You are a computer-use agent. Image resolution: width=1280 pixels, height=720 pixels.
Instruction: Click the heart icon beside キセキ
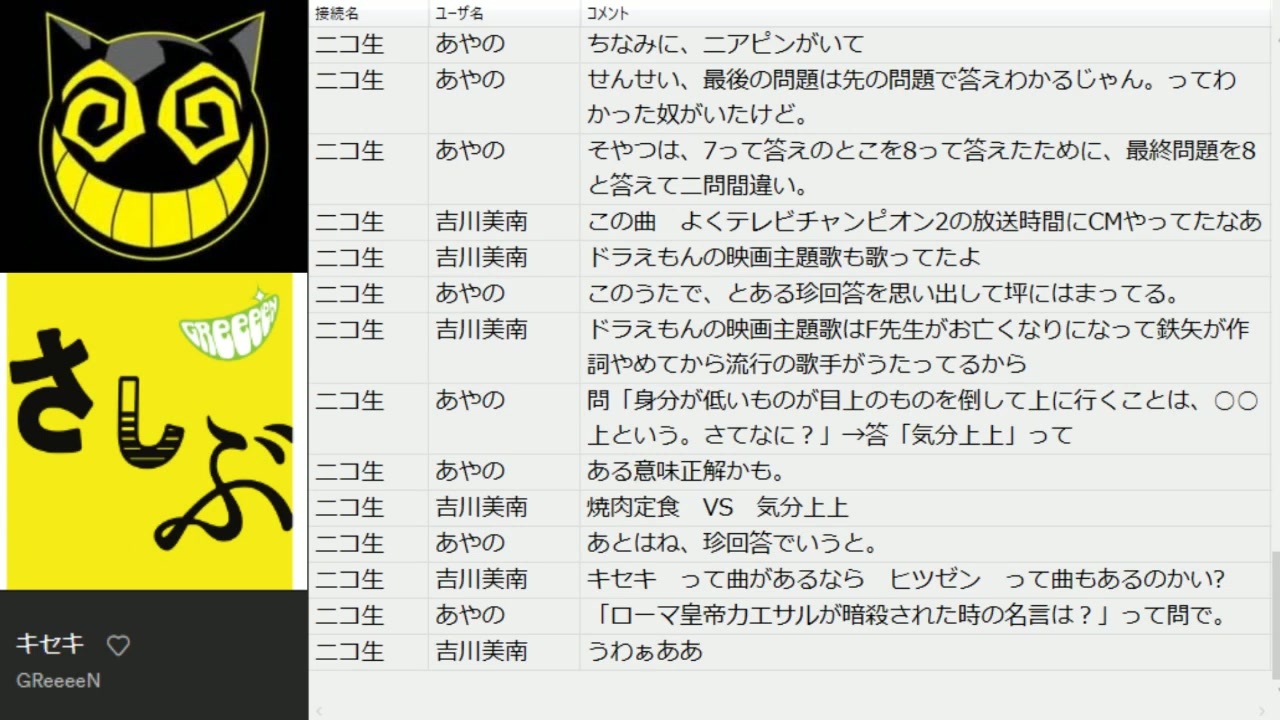pyautogui.click(x=119, y=646)
